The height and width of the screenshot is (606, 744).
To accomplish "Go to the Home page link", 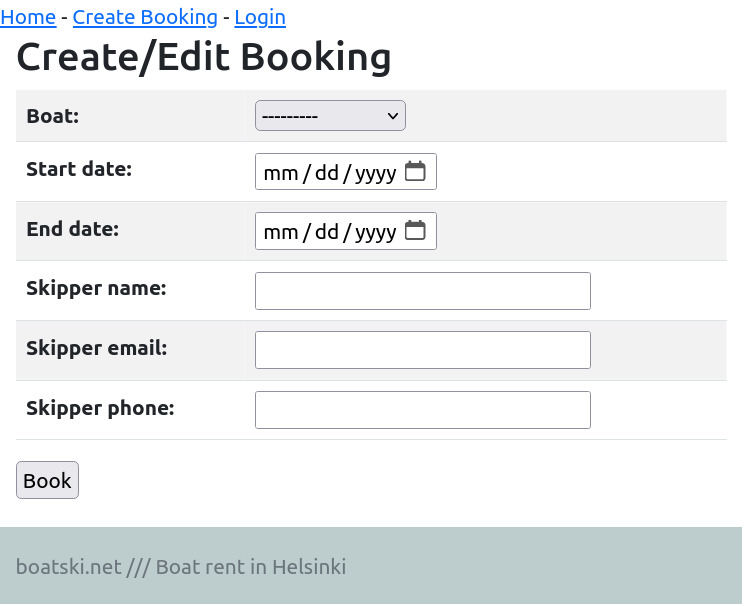I will tap(28, 17).
